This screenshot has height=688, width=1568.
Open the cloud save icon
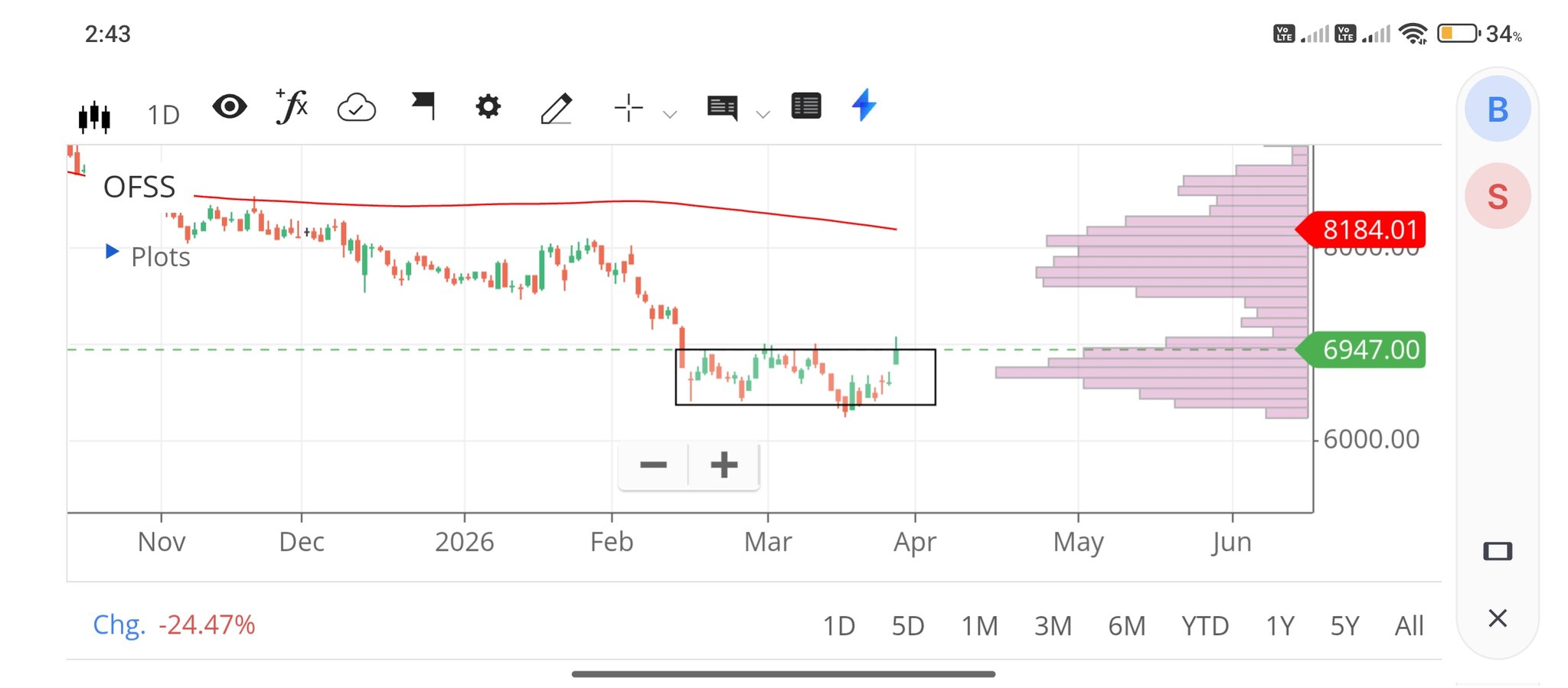point(356,108)
